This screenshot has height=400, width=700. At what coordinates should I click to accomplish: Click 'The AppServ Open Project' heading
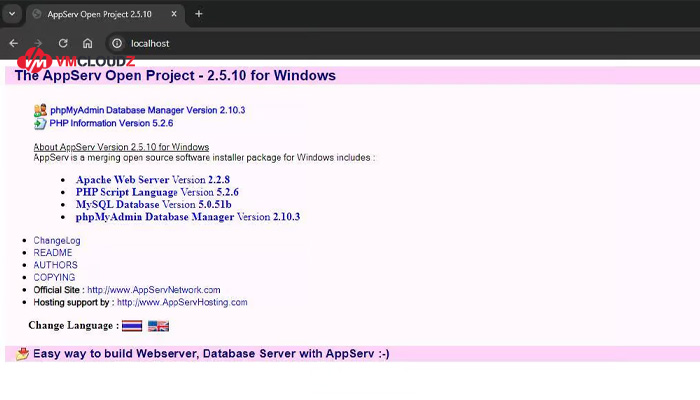175,75
